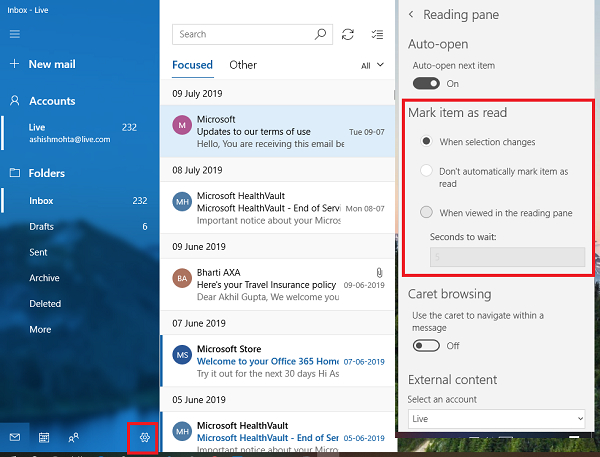Open the Updates to our terms of use email
Viewport: 600px width, 457px height.
coord(278,131)
